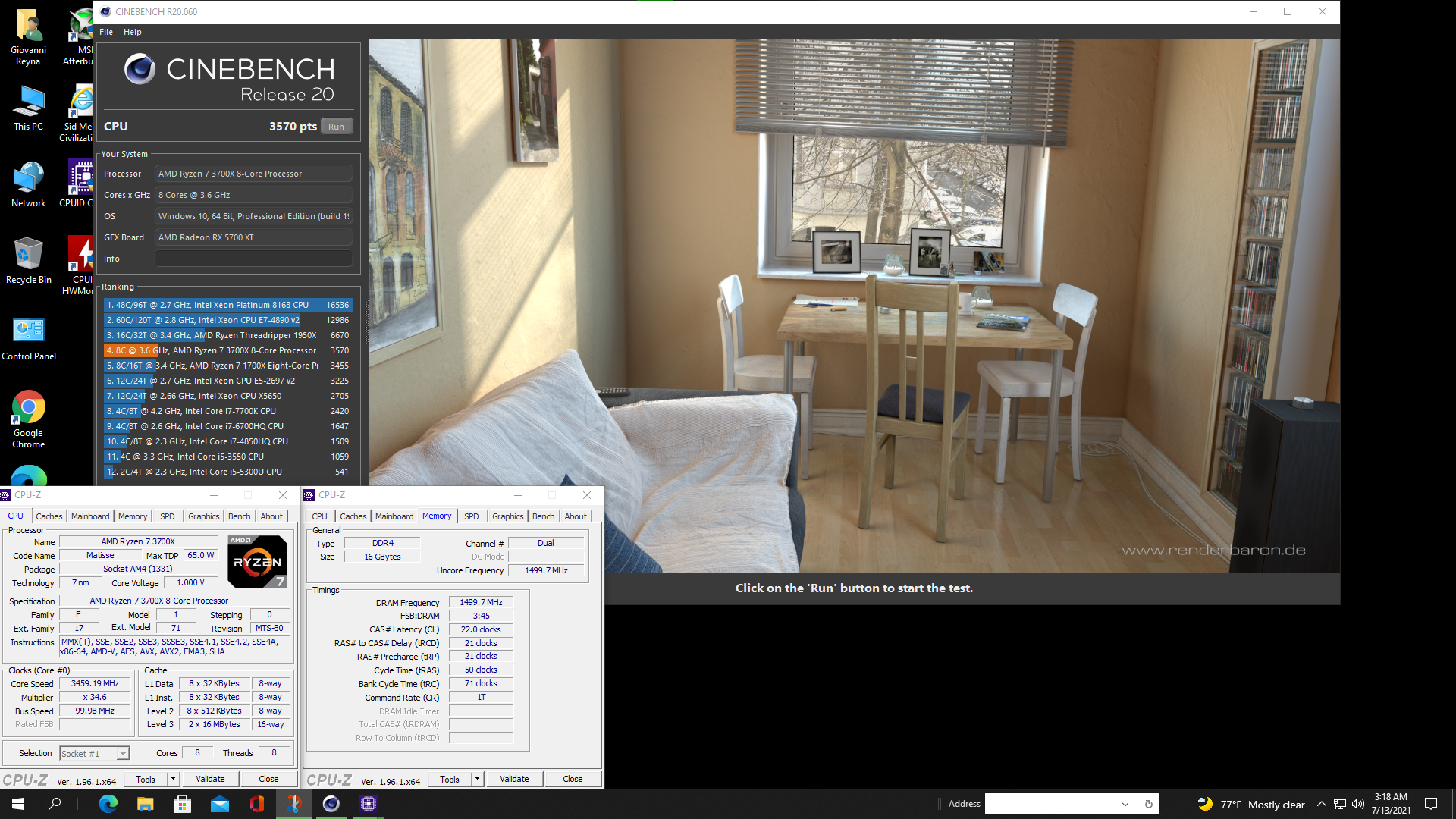Open Mail app from taskbar
This screenshot has width=1456, height=819.
[x=220, y=804]
